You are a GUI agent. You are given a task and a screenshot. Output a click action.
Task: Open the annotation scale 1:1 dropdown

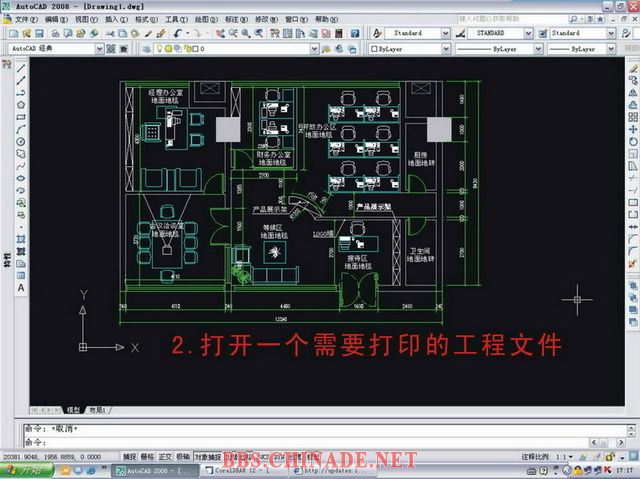pyautogui.click(x=571, y=457)
